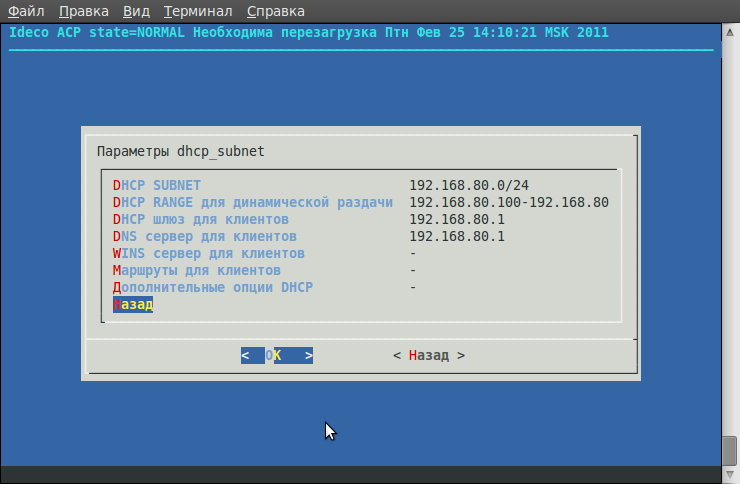Pick WINS сервер для клиентов

click(x=209, y=253)
